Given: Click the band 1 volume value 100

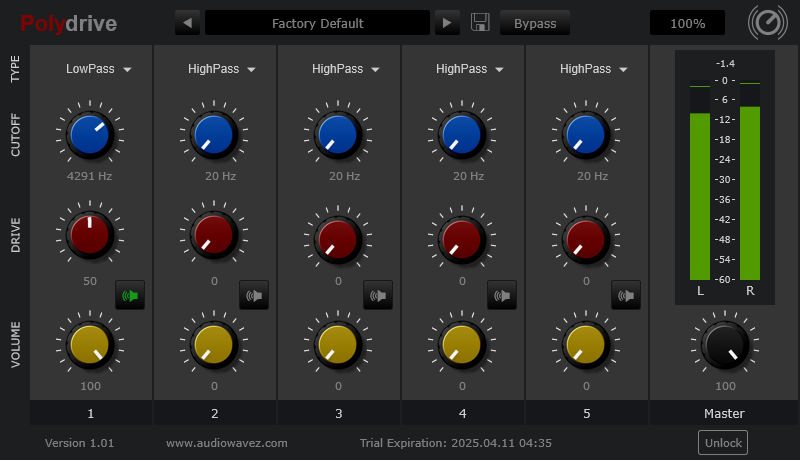Looking at the screenshot, I should (x=90, y=386).
